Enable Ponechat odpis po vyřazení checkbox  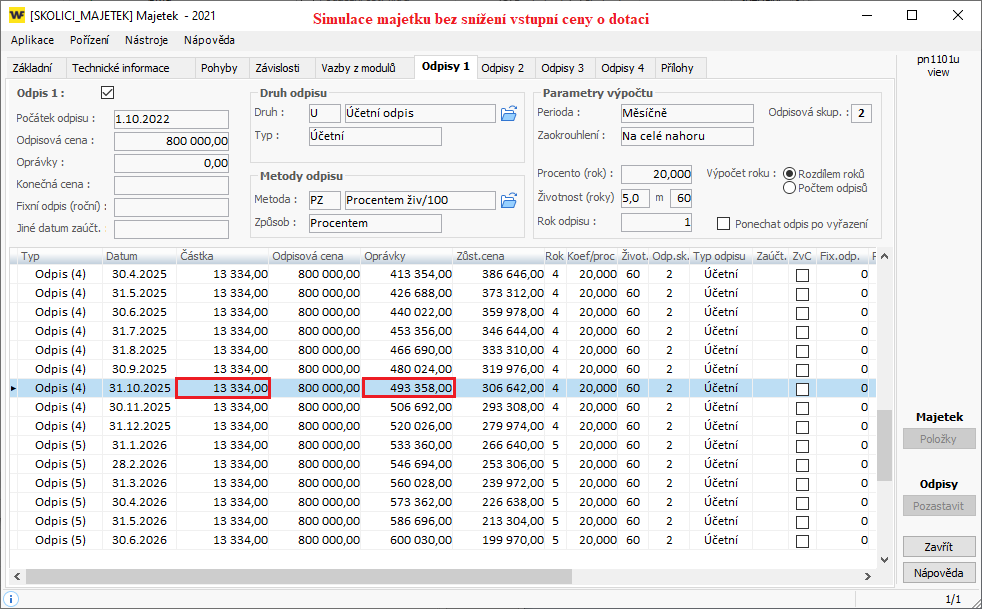click(724, 223)
